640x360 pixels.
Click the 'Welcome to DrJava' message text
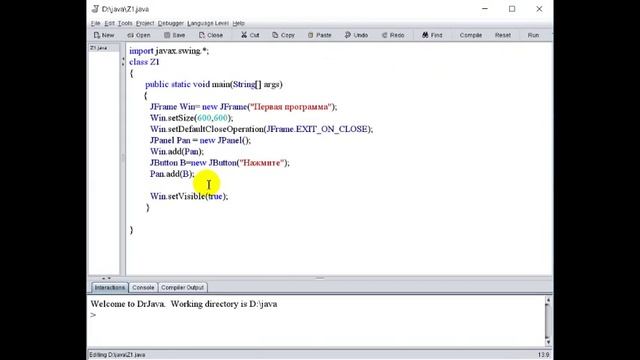[184, 304]
